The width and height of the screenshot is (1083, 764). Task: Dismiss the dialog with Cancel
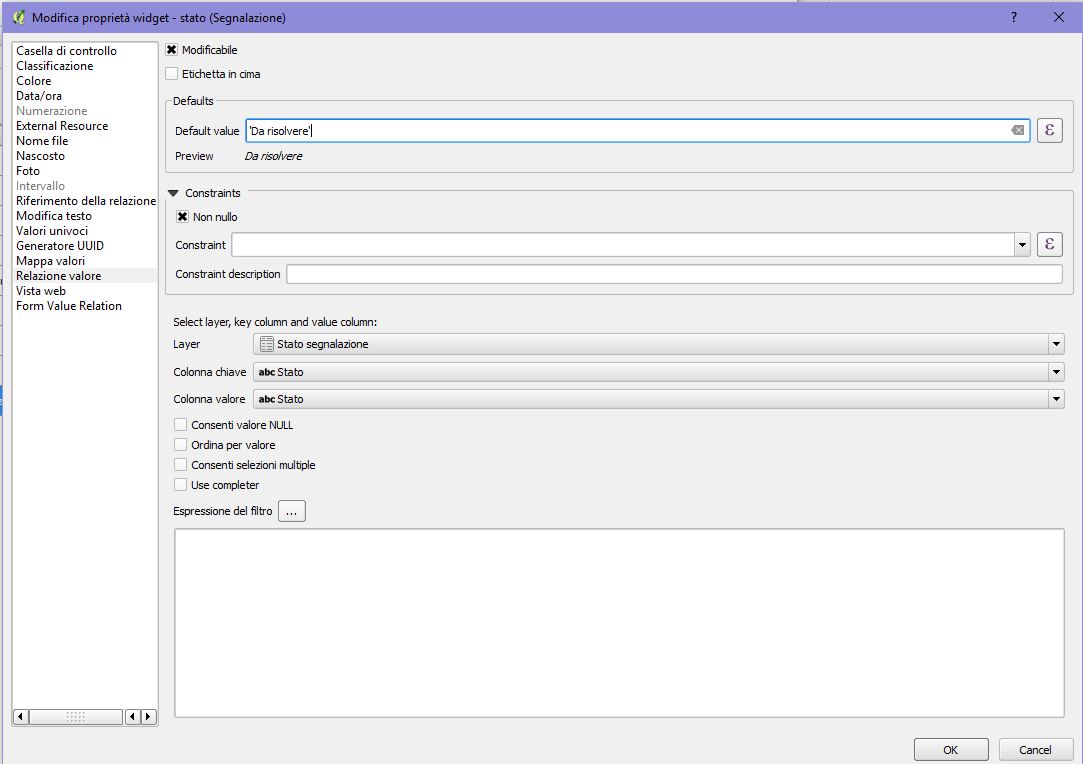click(x=1035, y=749)
